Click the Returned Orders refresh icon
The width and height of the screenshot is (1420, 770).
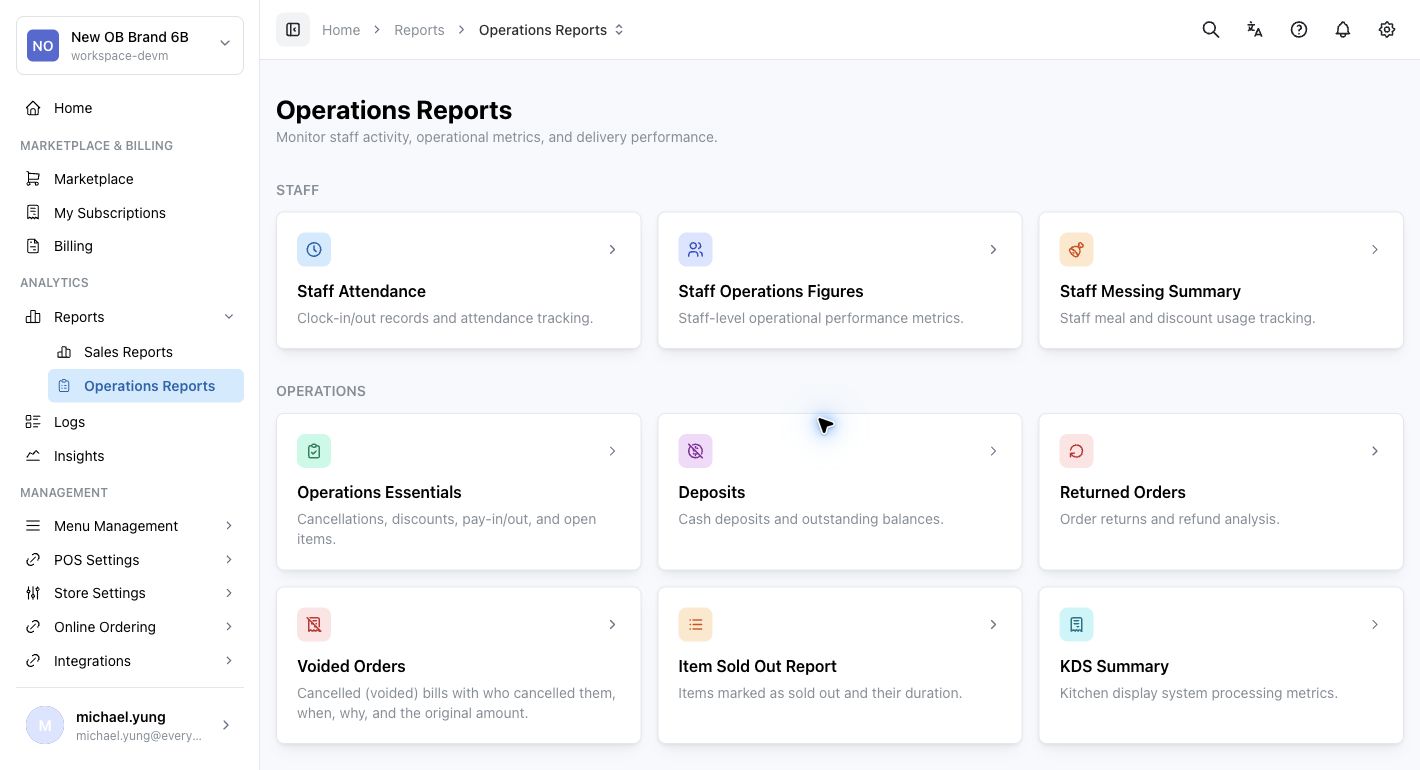(1077, 451)
